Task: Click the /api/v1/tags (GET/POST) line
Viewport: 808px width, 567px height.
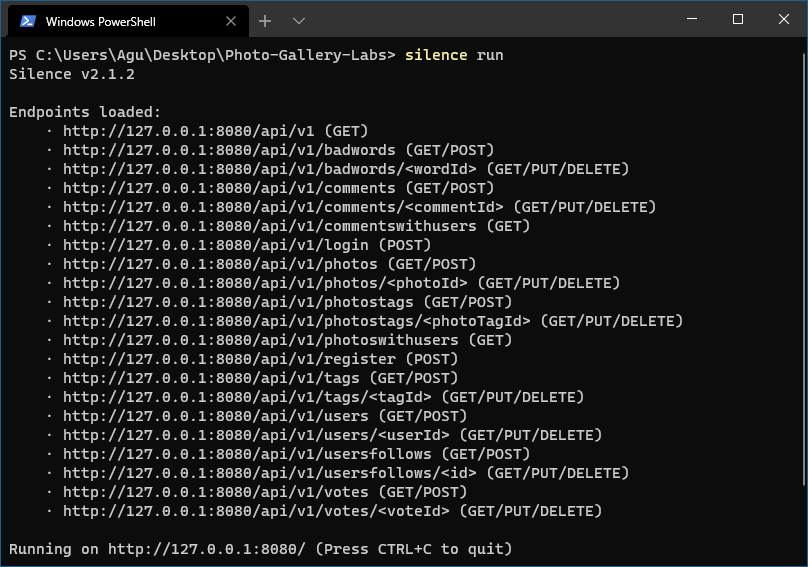Action: (260, 378)
